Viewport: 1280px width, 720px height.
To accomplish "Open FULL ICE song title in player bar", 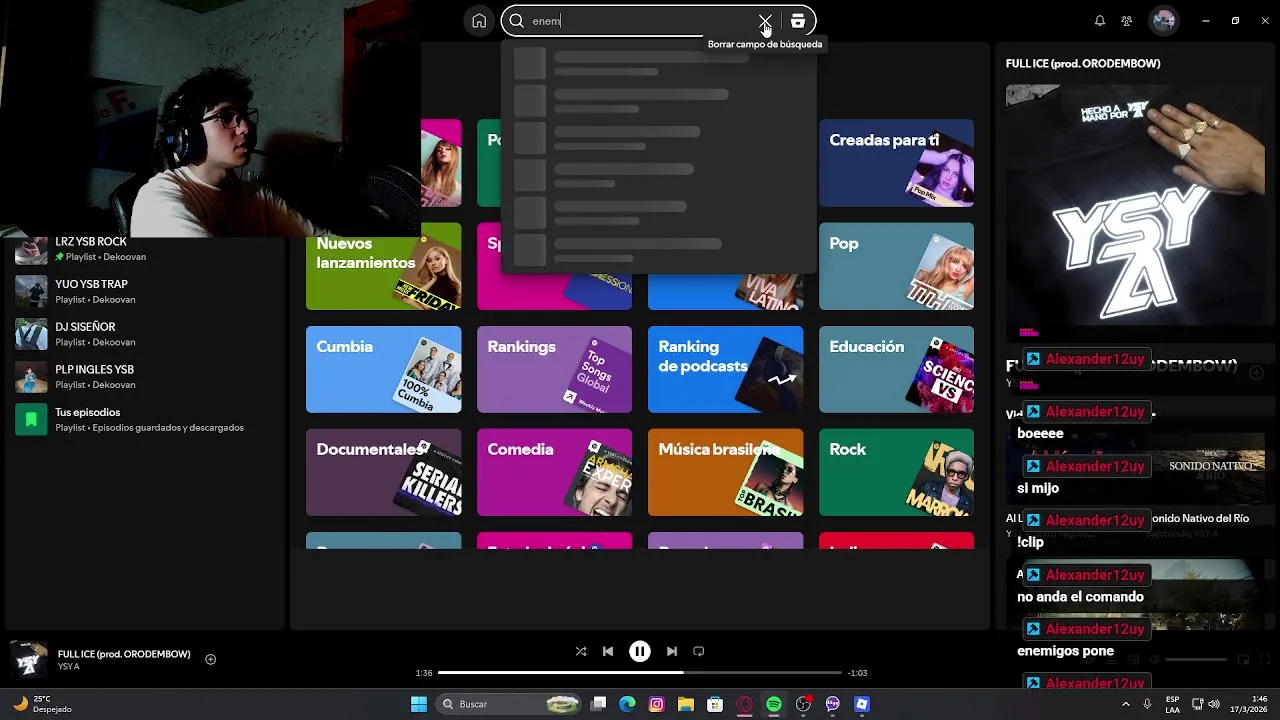I will [124, 654].
